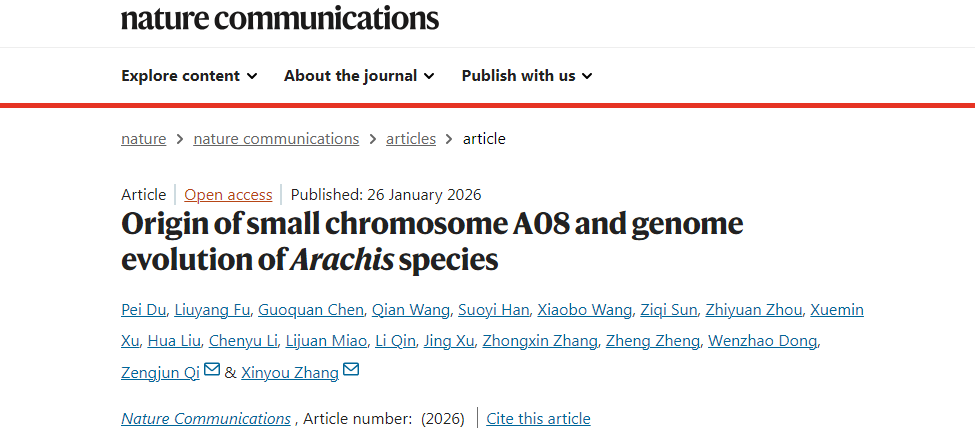View author Pei Du's details
The height and width of the screenshot is (438, 975).
[x=145, y=310]
